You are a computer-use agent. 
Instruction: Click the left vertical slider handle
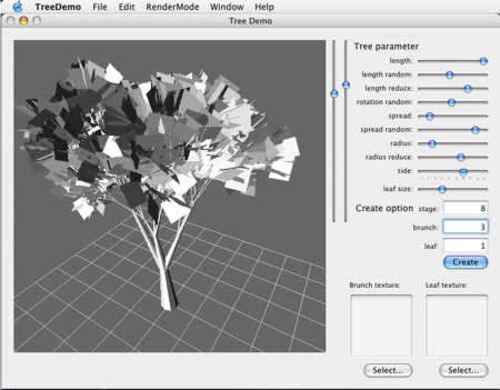point(334,93)
